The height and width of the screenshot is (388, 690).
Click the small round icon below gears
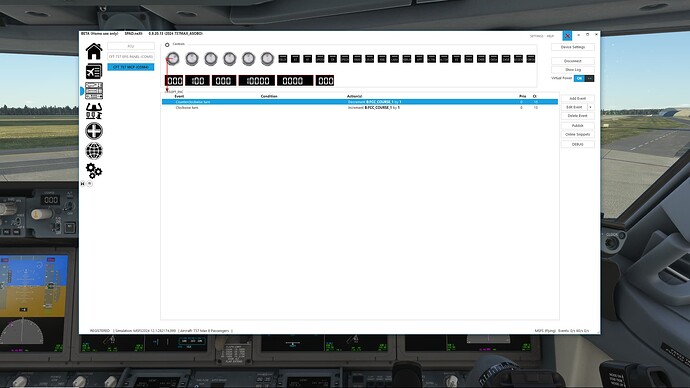(89, 183)
